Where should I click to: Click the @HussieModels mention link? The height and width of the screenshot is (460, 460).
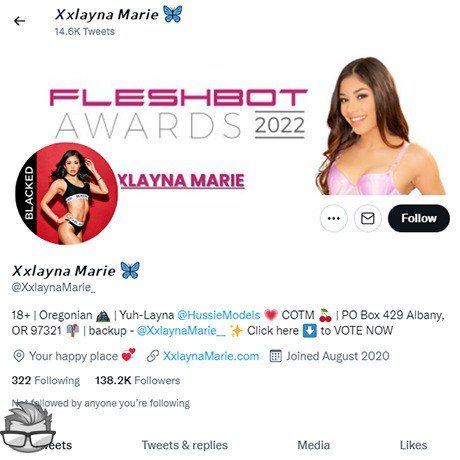(x=218, y=315)
